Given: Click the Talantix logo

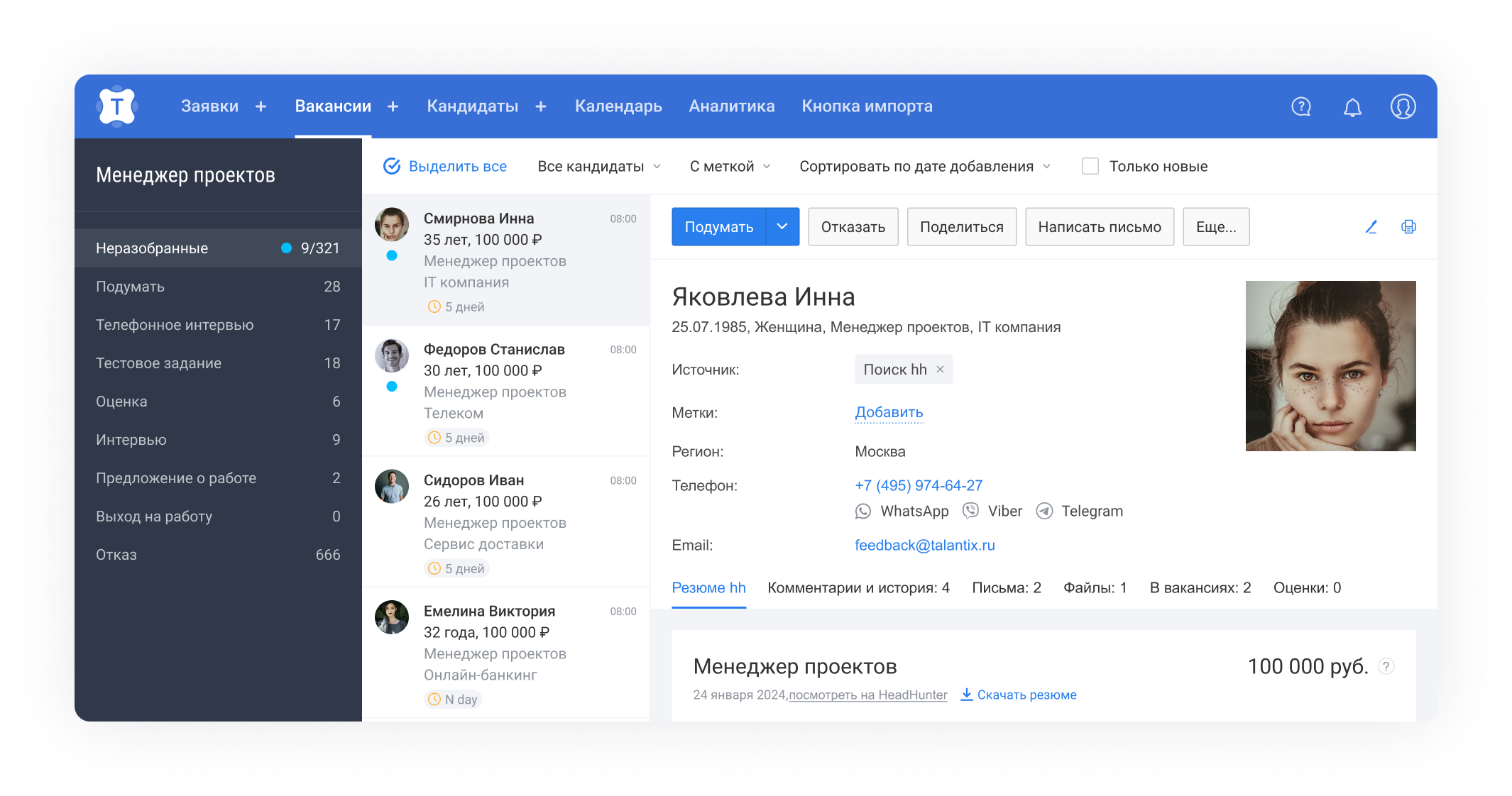Looking at the screenshot, I should tap(116, 106).
